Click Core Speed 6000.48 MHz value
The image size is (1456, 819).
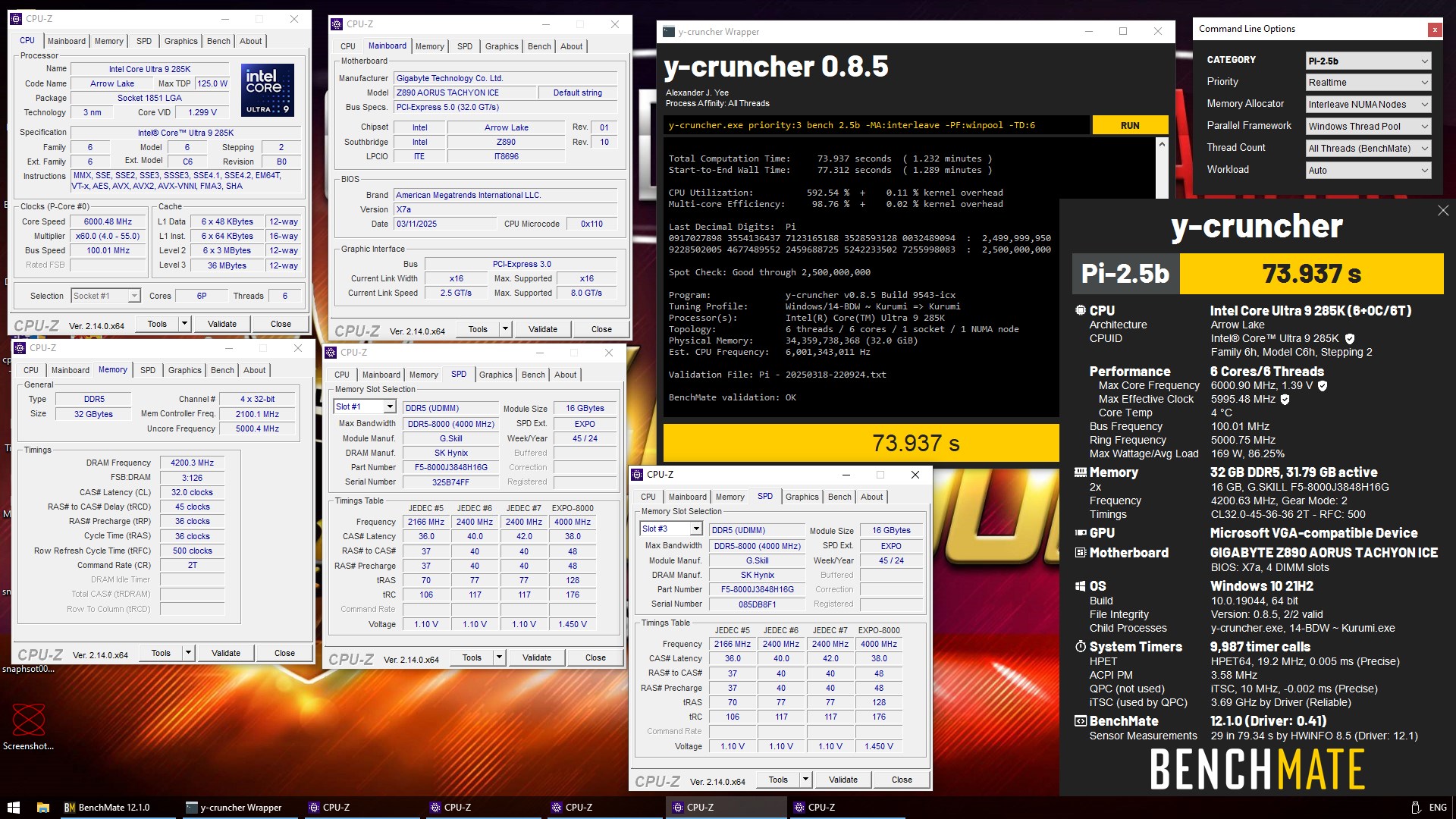pyautogui.click(x=108, y=221)
